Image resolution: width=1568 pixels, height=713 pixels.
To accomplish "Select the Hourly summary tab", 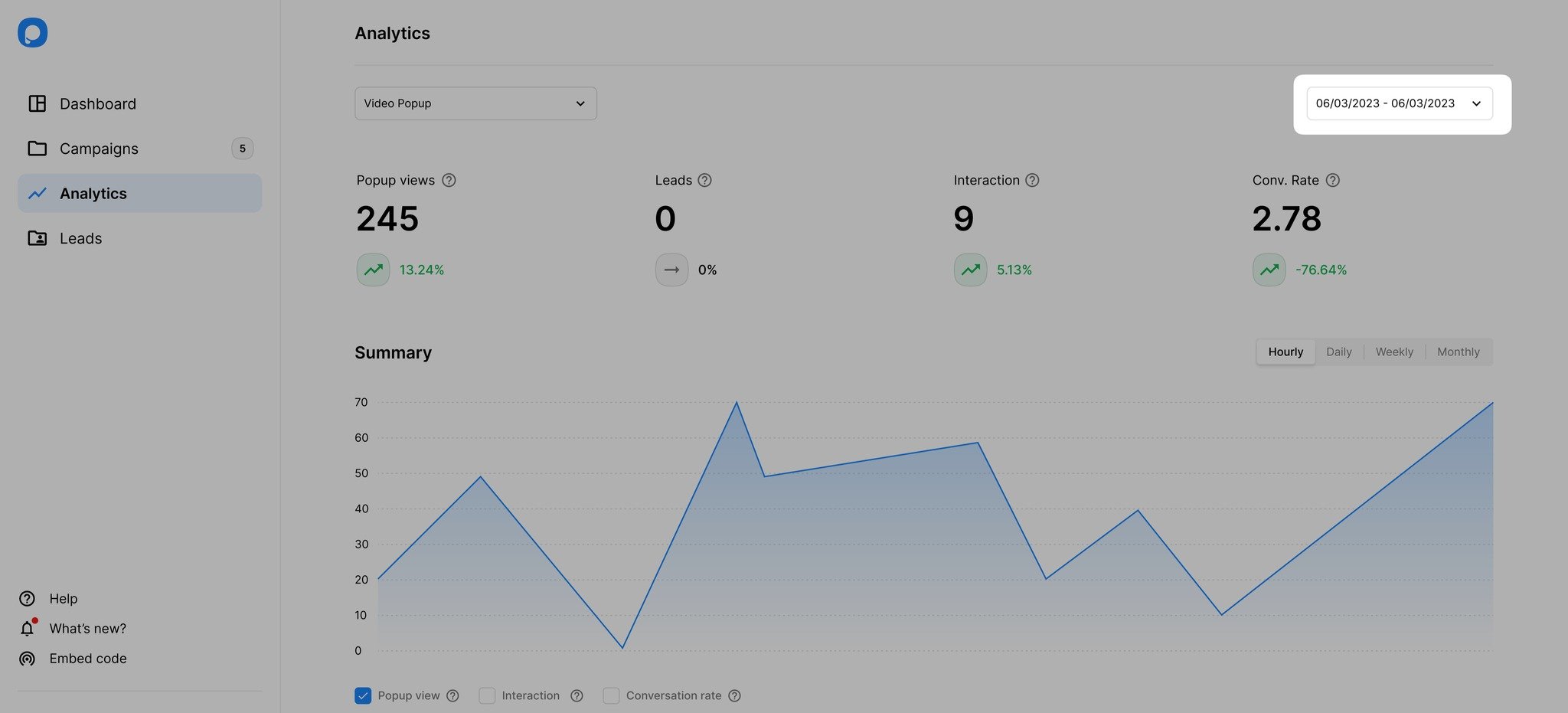I will pyautogui.click(x=1285, y=352).
